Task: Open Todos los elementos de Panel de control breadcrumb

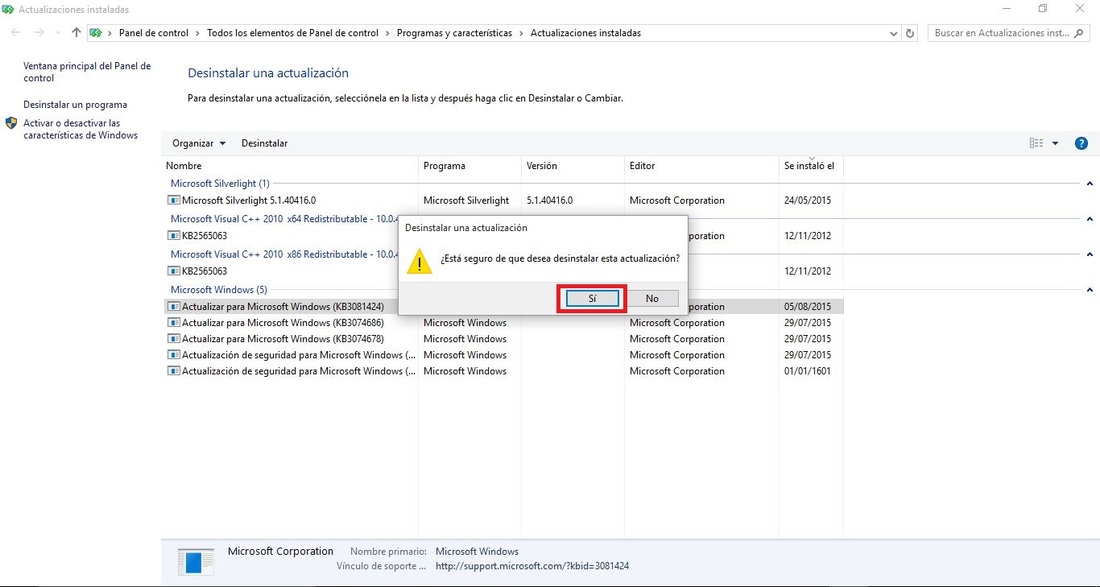Action: click(x=293, y=33)
